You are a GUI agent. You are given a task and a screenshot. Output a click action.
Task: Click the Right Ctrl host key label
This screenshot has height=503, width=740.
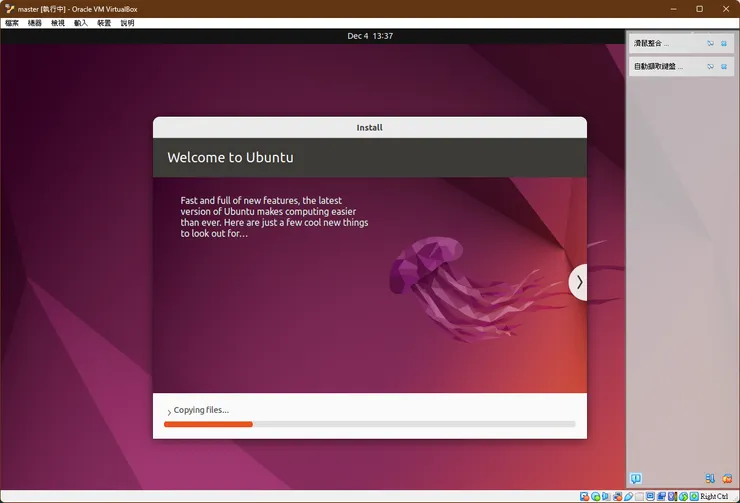715,496
